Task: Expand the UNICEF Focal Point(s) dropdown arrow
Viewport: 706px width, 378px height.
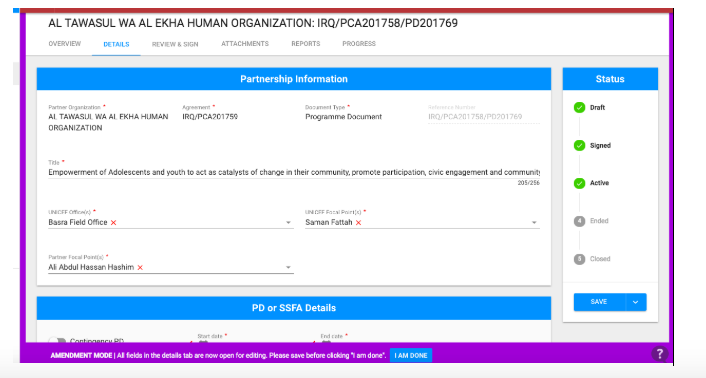Action: (x=534, y=223)
